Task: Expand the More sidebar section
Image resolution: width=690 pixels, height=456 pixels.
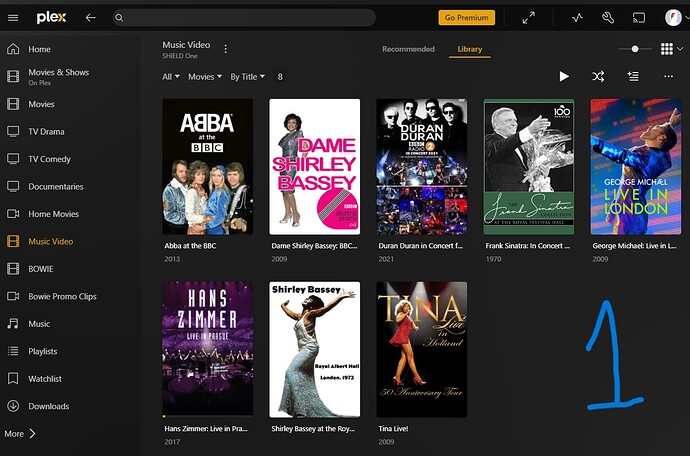Action: [x=20, y=434]
